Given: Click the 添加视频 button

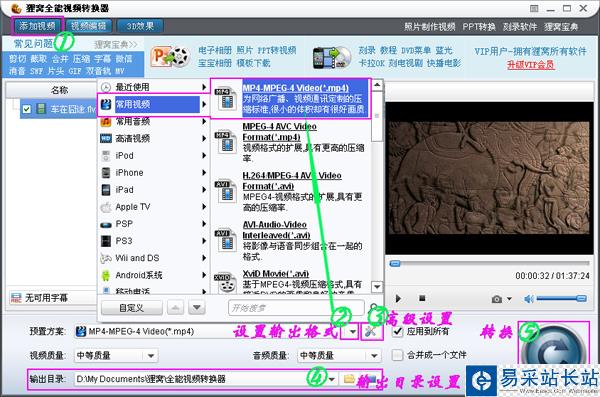Looking at the screenshot, I should [37, 26].
